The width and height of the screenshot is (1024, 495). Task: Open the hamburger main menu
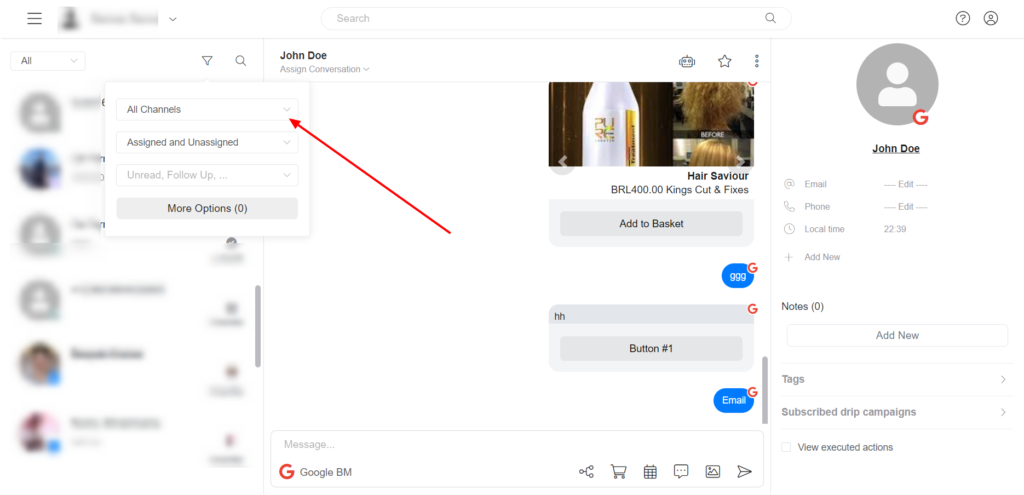(x=35, y=18)
